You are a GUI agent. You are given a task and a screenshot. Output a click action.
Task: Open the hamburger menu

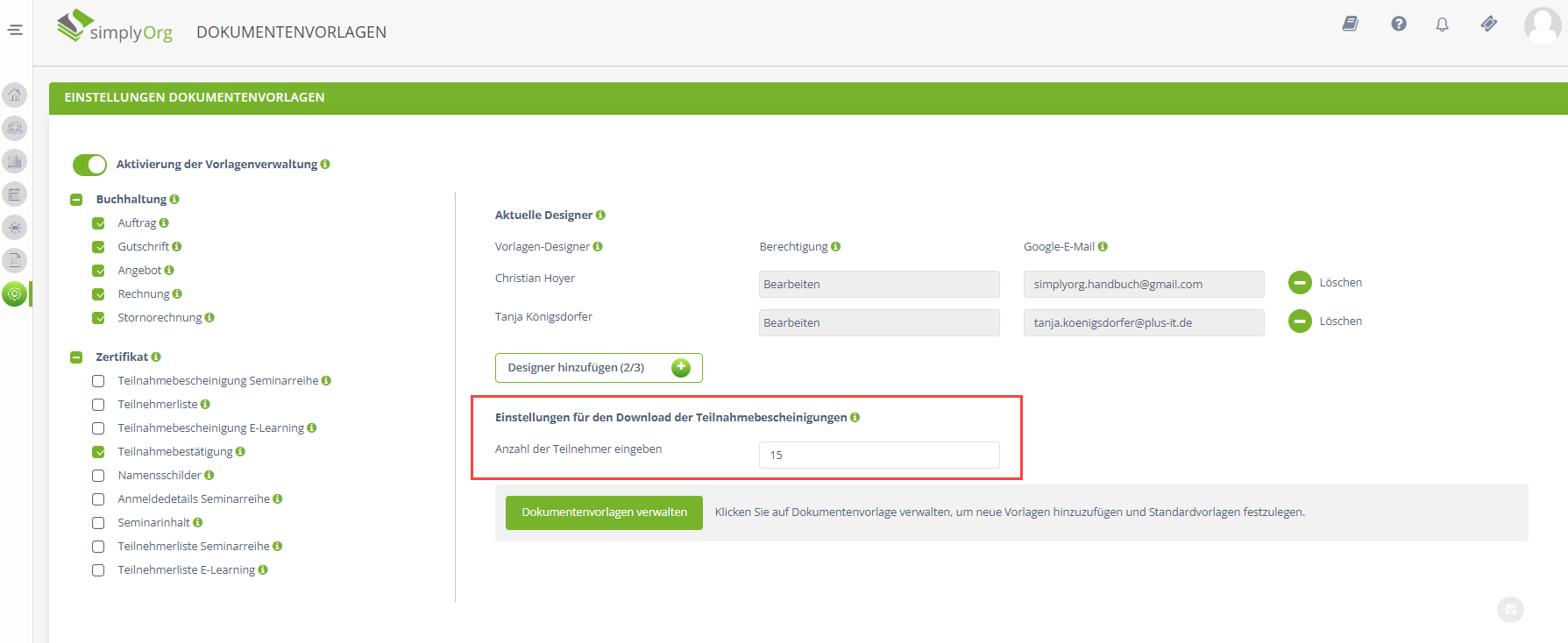point(15,30)
